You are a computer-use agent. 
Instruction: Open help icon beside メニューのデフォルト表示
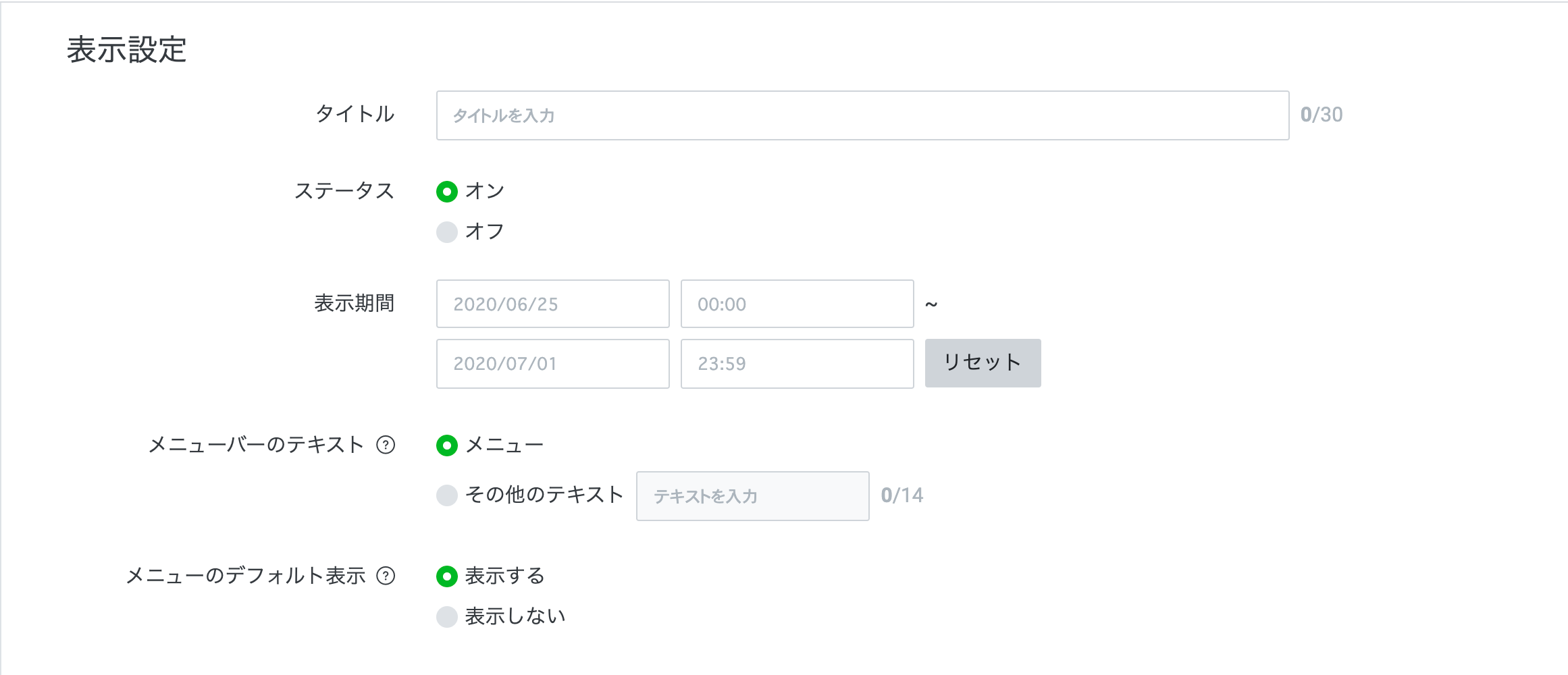coord(386,576)
